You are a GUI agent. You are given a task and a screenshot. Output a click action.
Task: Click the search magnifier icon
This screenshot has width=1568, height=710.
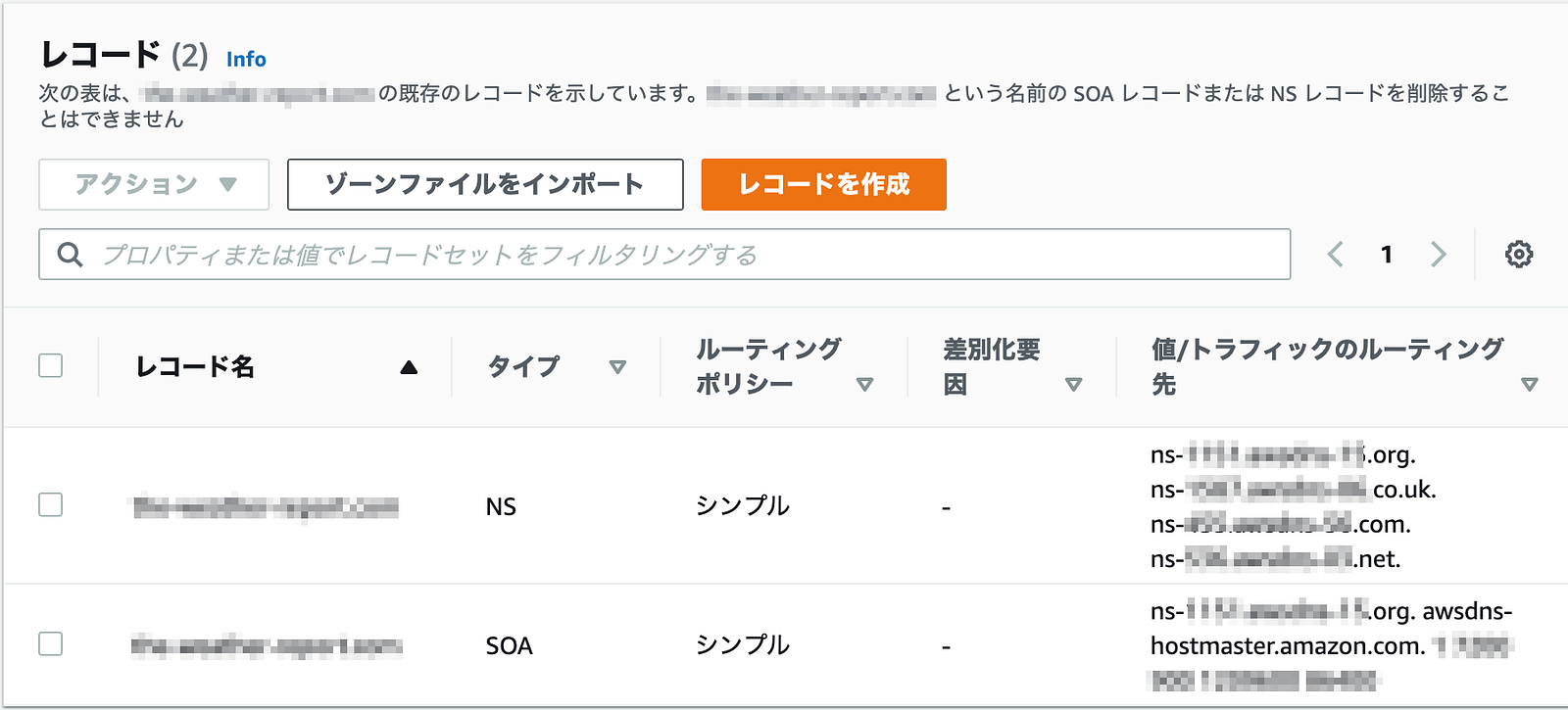(70, 255)
